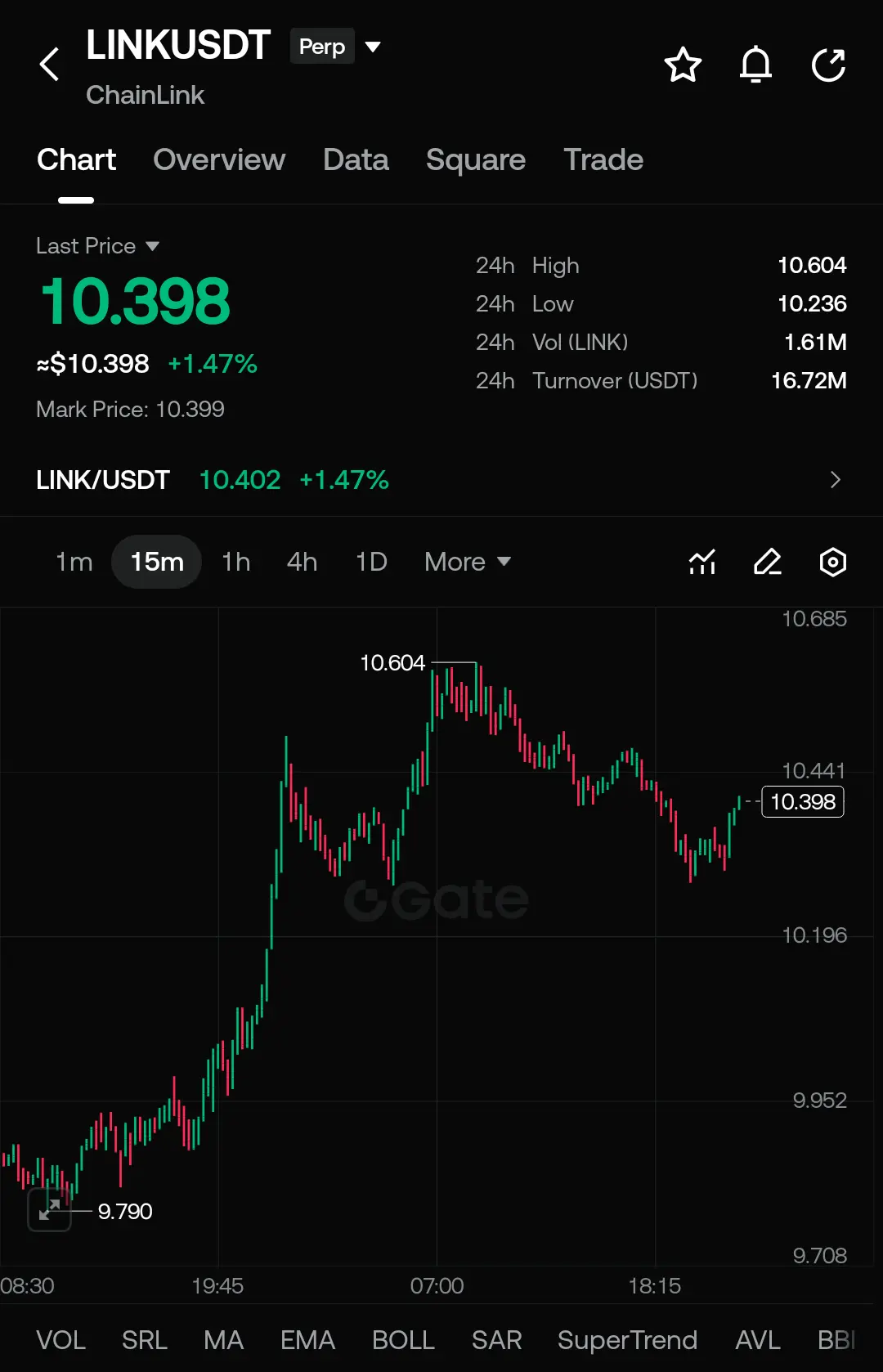Tap the 18:15 time axis label
Viewport: 883px width, 1372px height.
point(654,1285)
